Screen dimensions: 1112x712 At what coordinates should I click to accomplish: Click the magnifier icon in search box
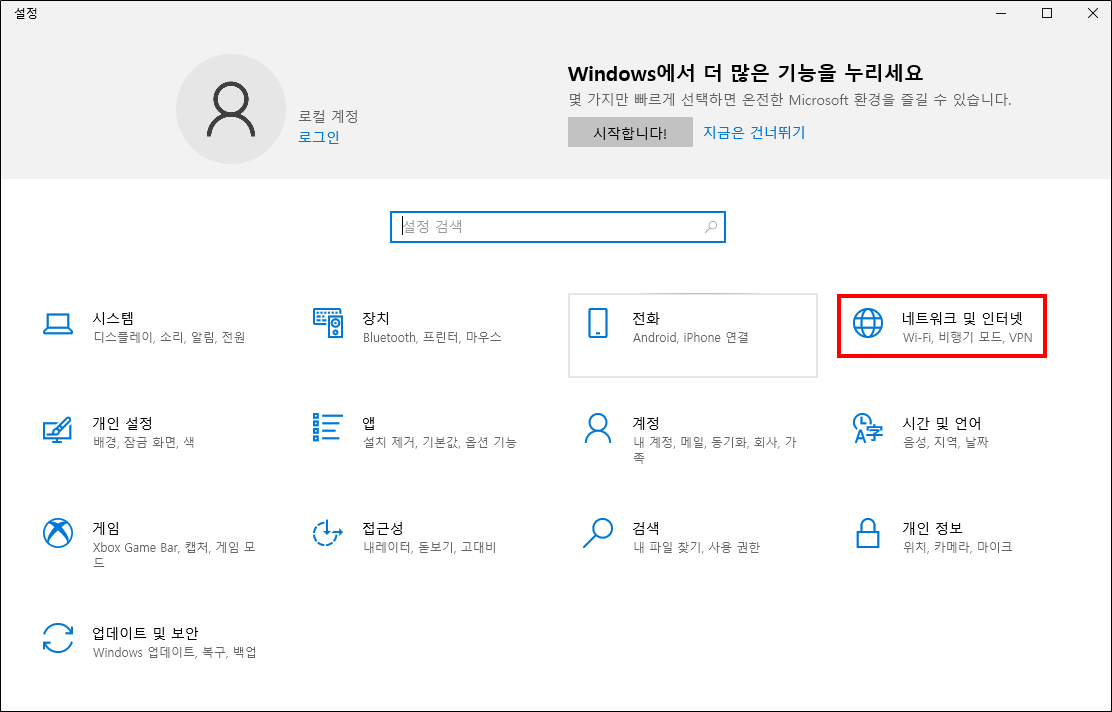pyautogui.click(x=711, y=227)
